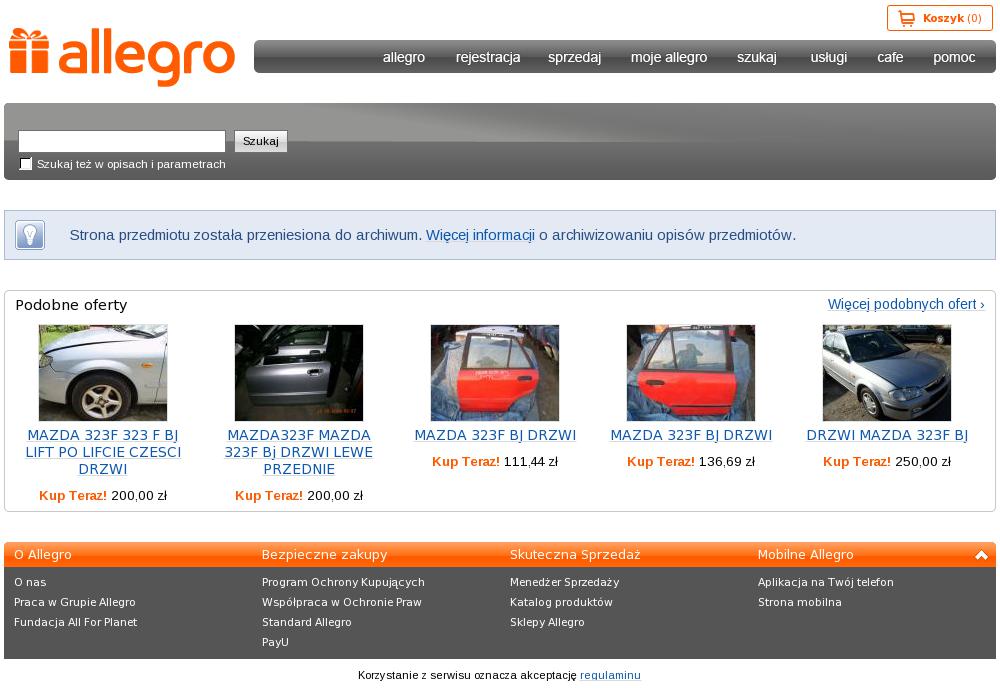Open 'Standard Allegro' footer link
The width and height of the screenshot is (1000, 695).
pos(307,622)
